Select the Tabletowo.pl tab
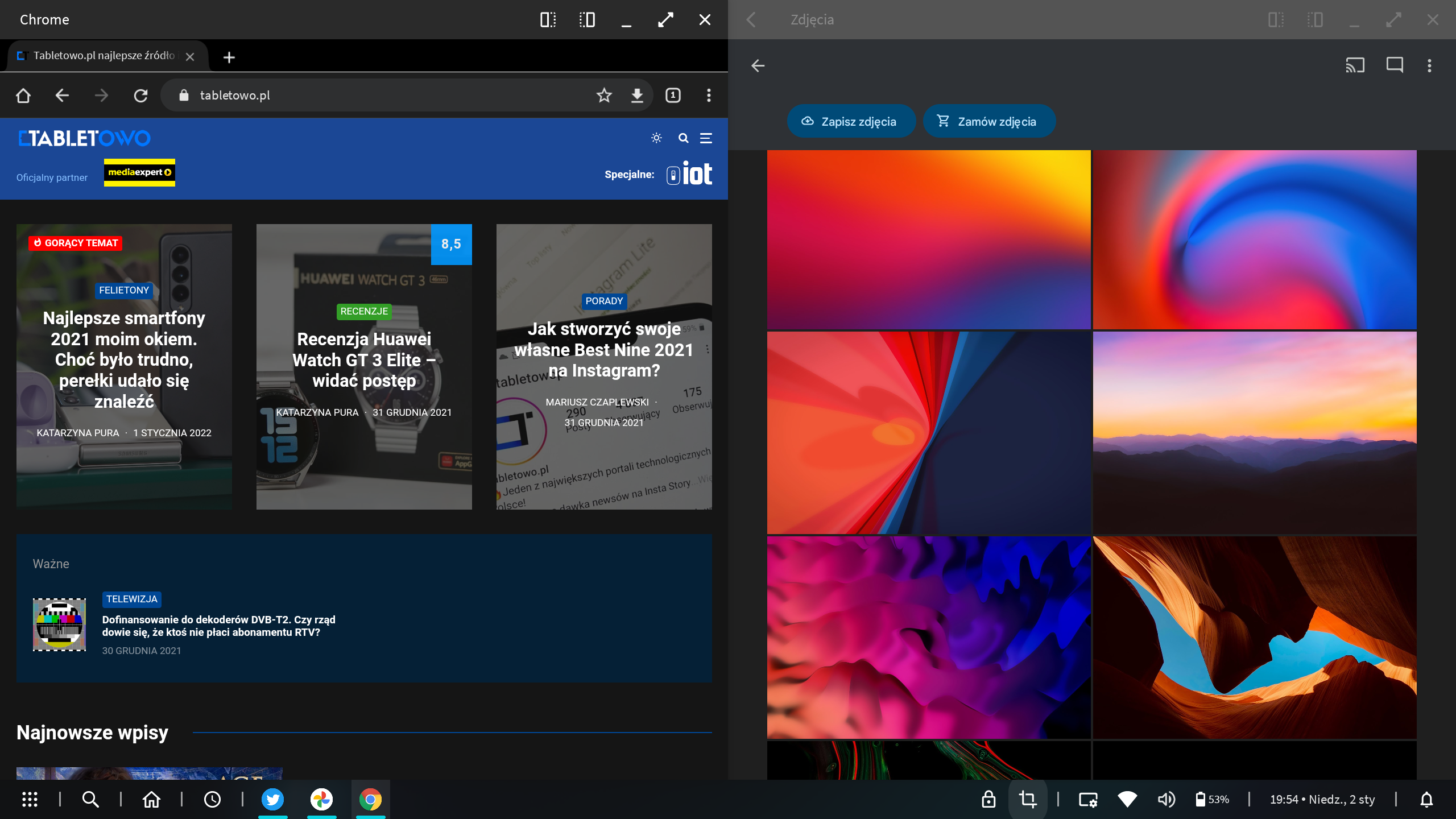The image size is (1456, 819). [x=104, y=56]
